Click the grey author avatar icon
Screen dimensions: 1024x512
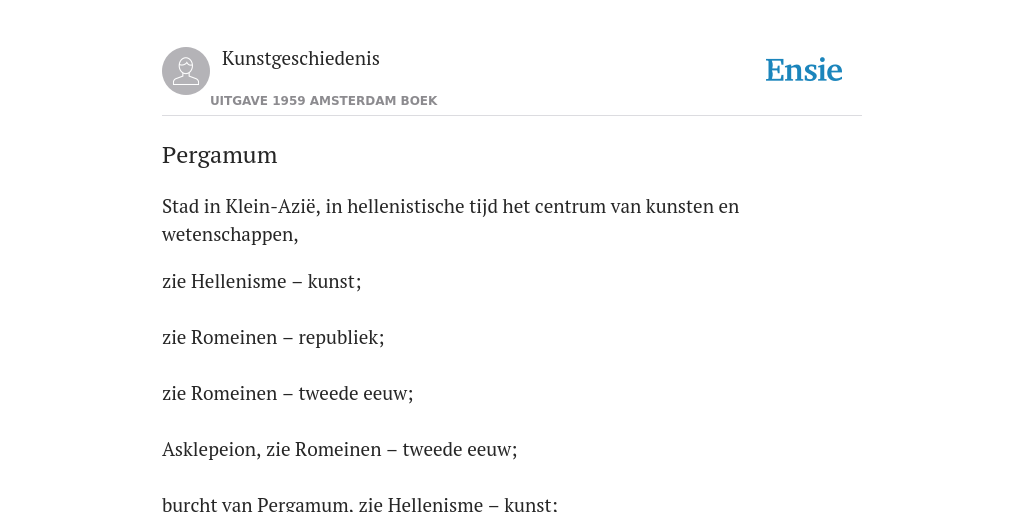click(x=186, y=71)
